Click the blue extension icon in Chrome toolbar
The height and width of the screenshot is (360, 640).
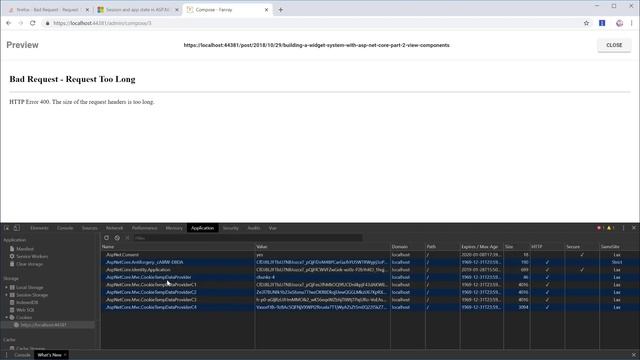602,23
